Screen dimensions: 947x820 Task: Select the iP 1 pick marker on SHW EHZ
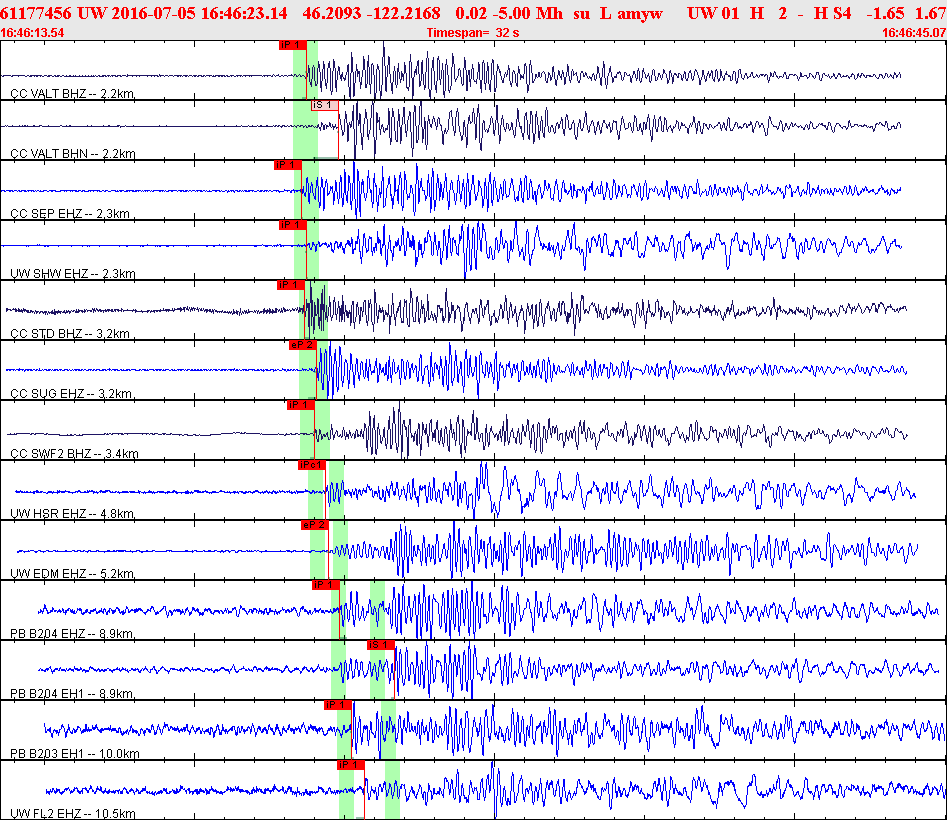(x=293, y=225)
